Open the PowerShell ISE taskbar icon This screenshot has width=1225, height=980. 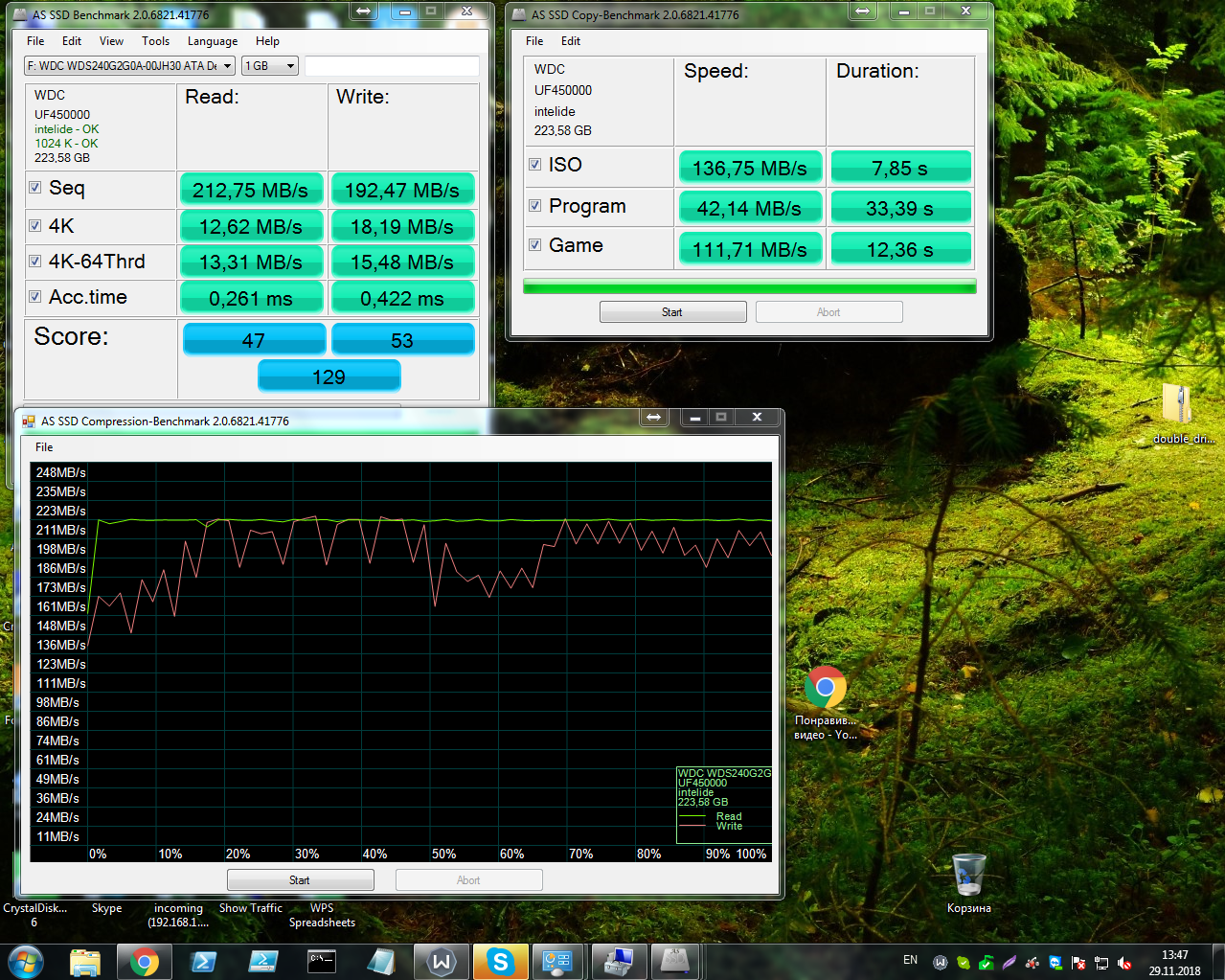pyautogui.click(x=262, y=962)
